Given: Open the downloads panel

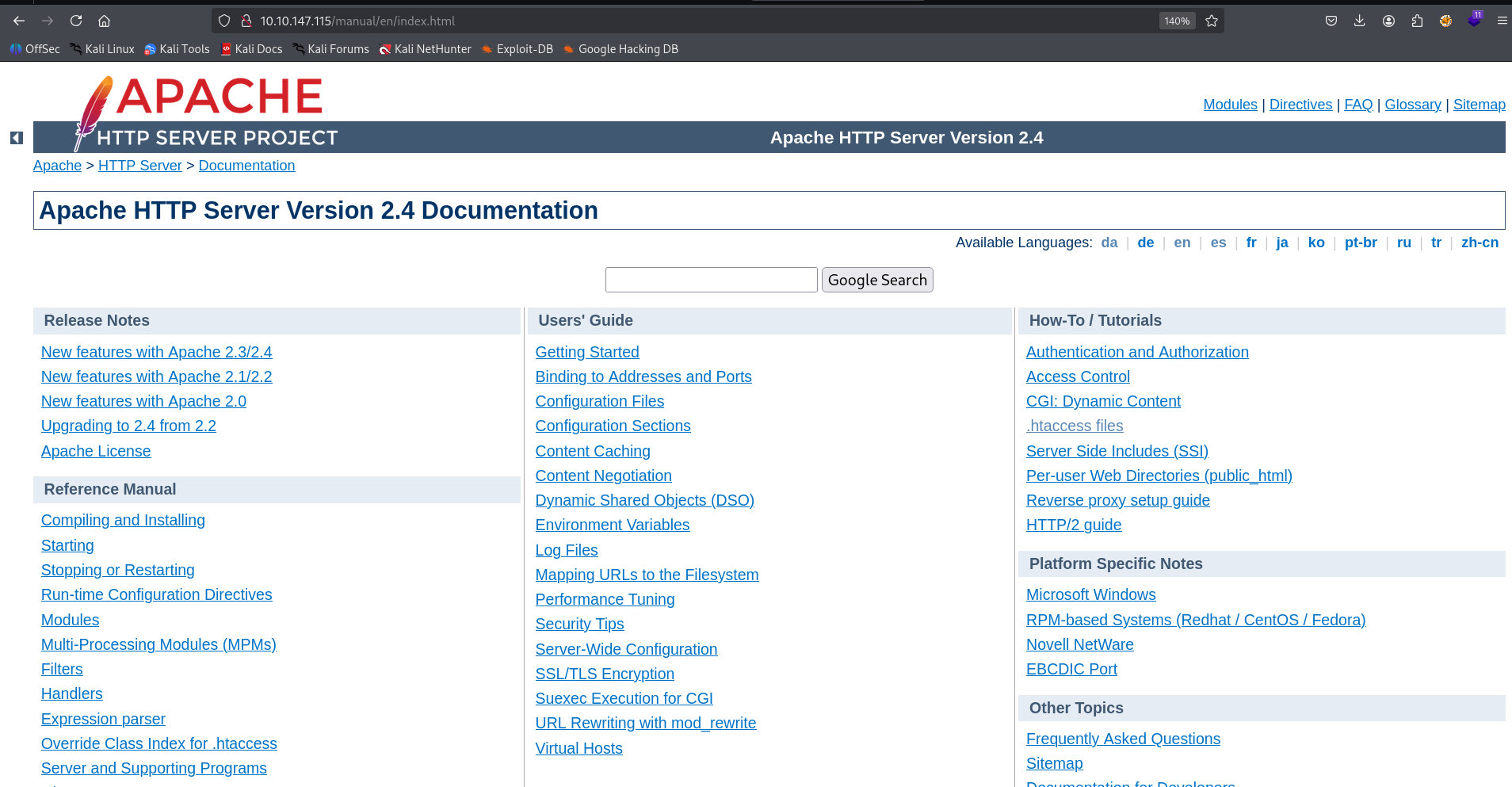Looking at the screenshot, I should [x=1360, y=21].
